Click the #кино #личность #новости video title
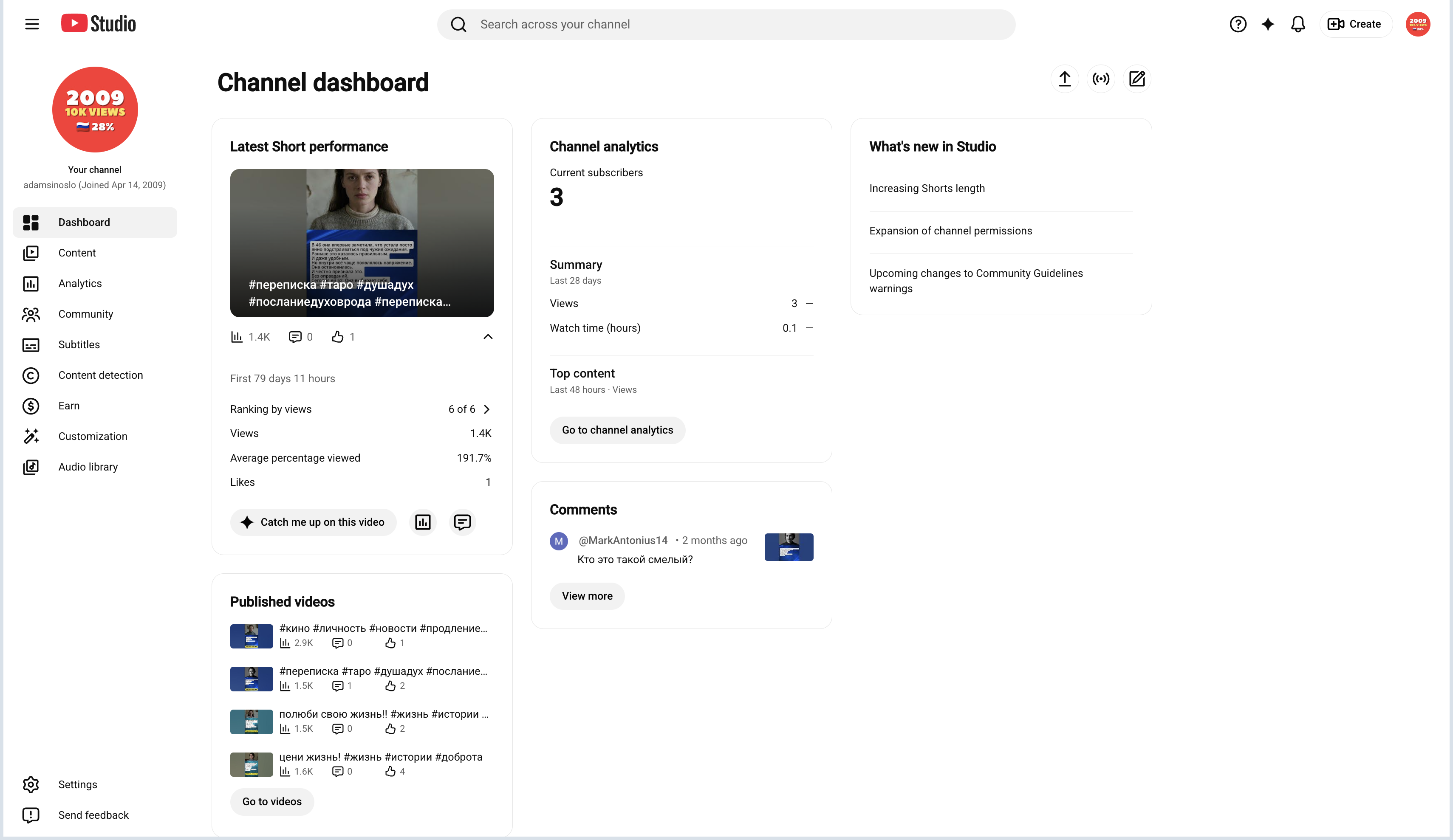 pyautogui.click(x=383, y=629)
